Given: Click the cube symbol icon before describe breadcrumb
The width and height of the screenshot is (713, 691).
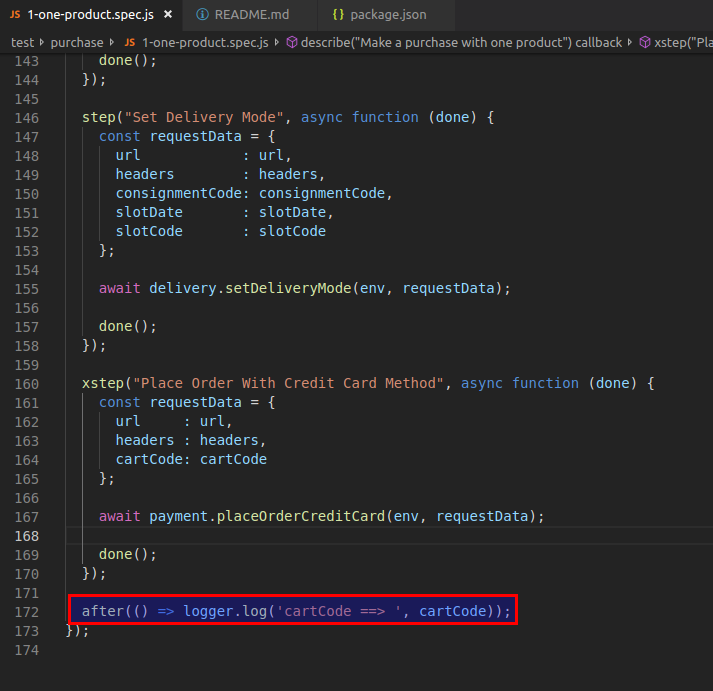Looking at the screenshot, I should pyautogui.click(x=292, y=43).
